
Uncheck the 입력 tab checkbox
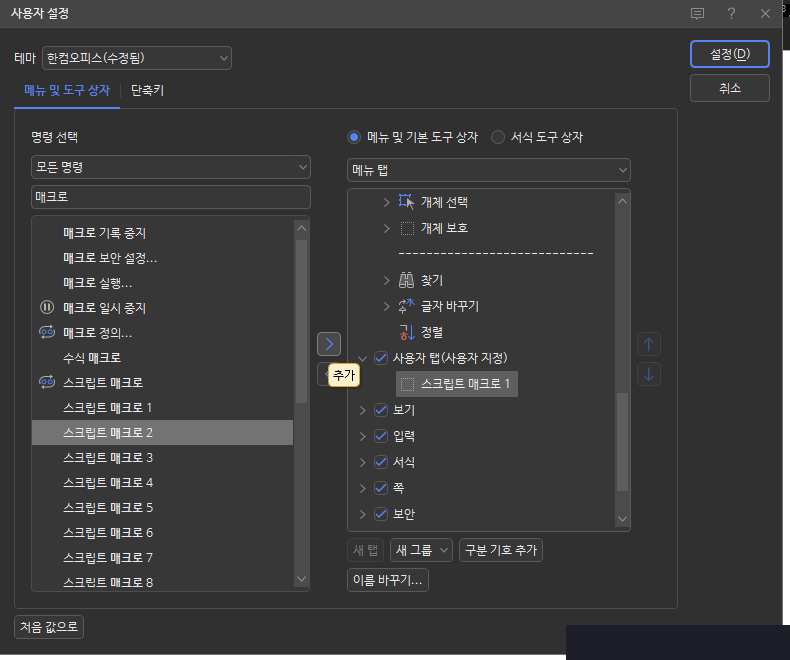tap(381, 436)
